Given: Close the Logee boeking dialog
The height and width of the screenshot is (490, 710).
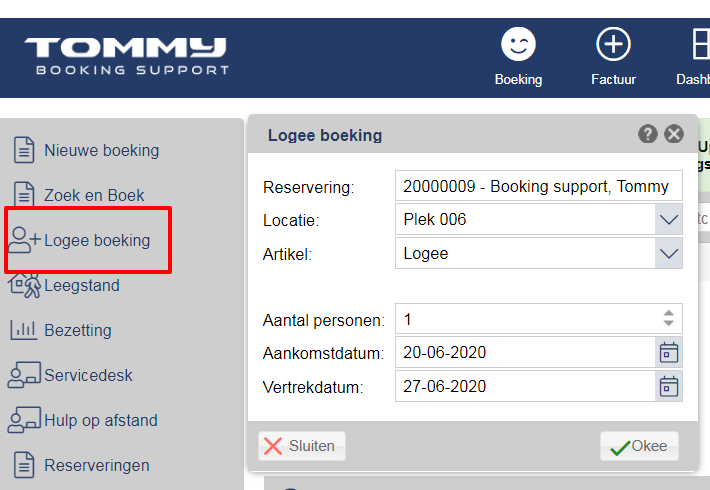Looking at the screenshot, I should (x=674, y=134).
